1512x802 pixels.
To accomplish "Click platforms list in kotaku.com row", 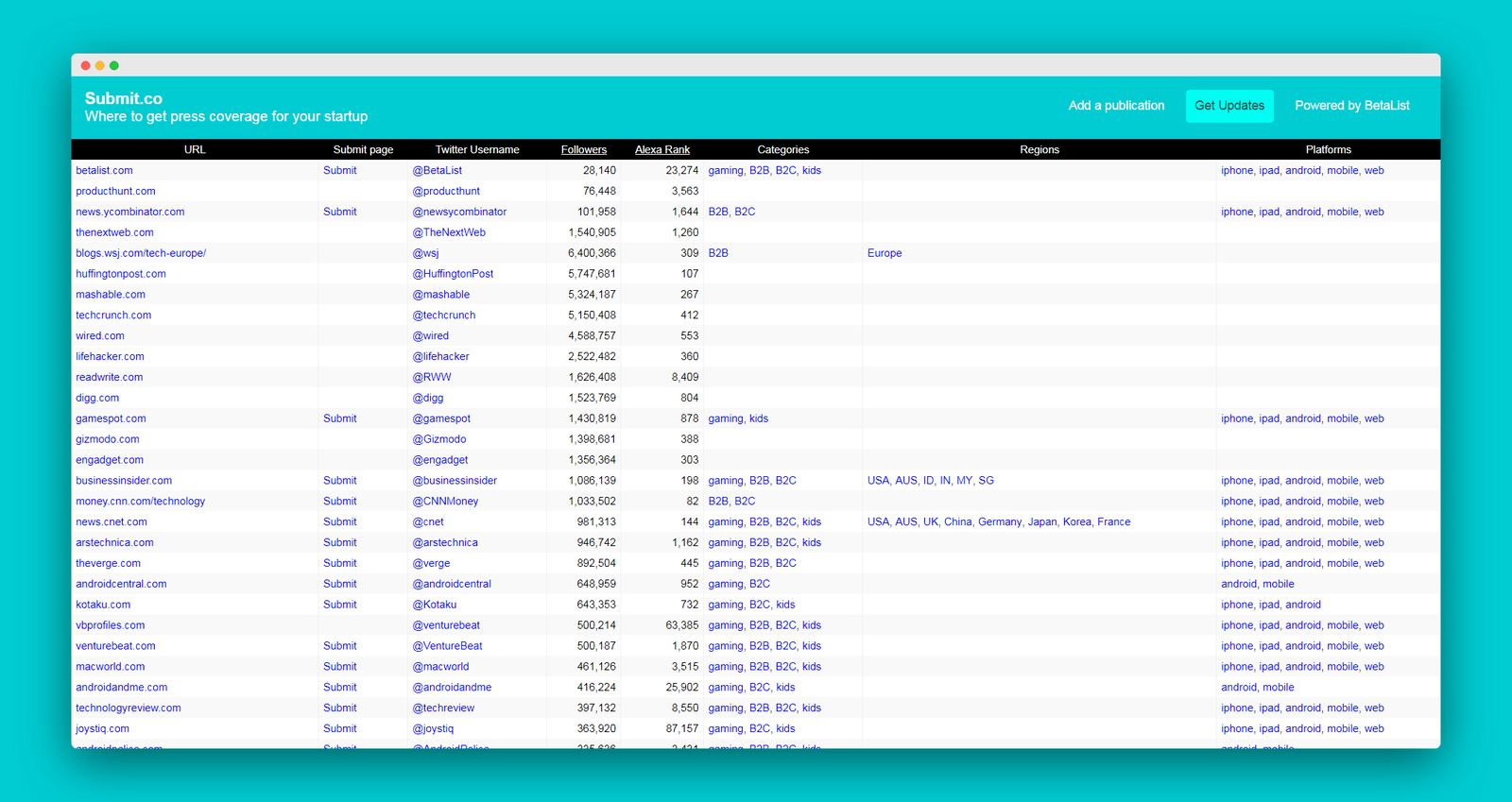I will (1271, 606).
